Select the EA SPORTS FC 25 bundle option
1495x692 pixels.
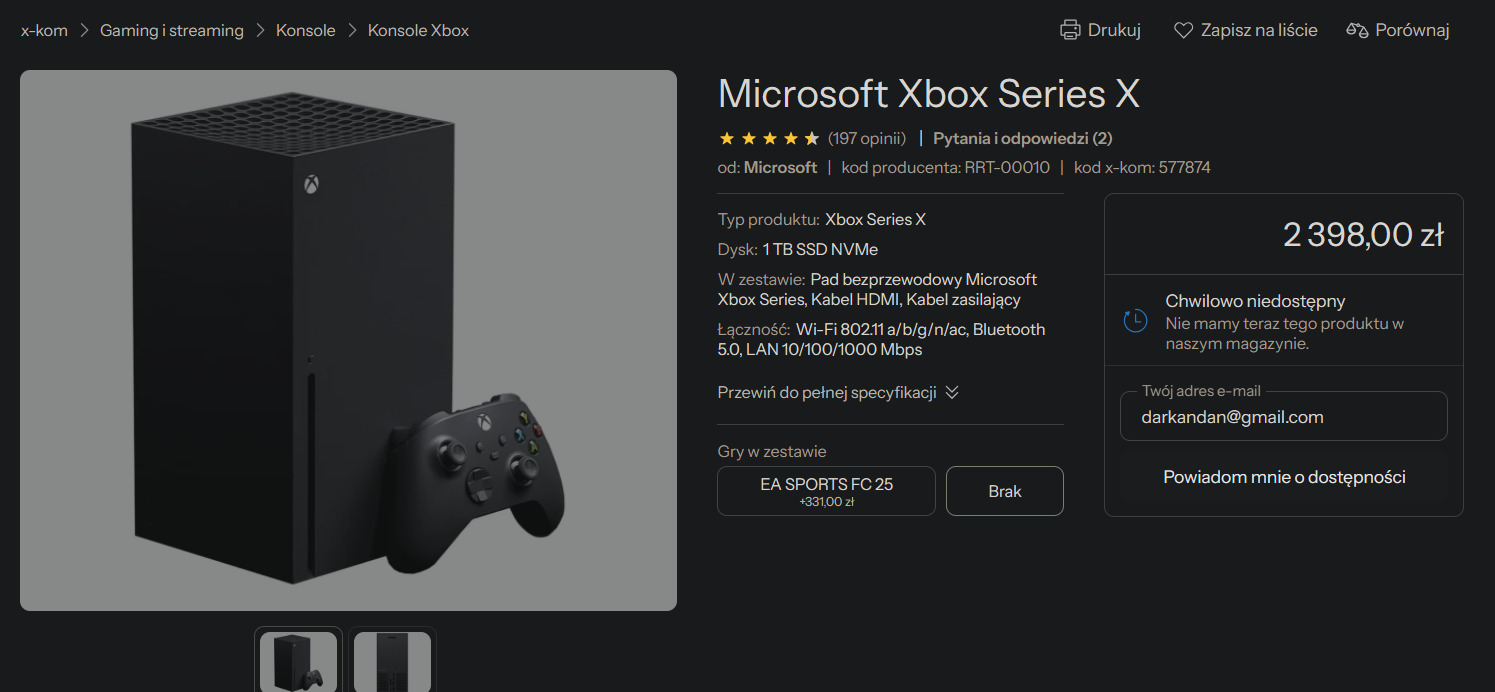826,491
